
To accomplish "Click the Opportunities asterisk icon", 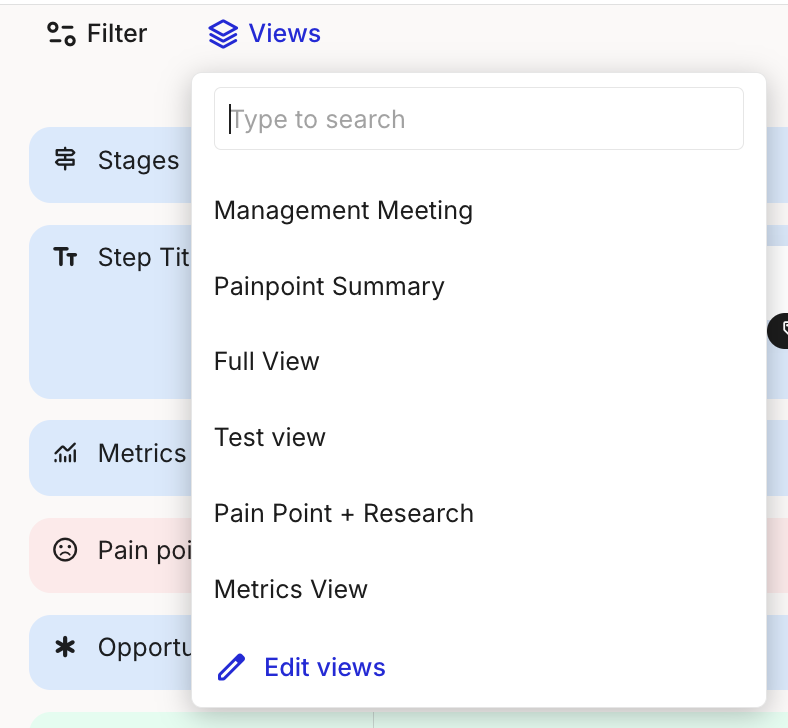I will coord(65,647).
